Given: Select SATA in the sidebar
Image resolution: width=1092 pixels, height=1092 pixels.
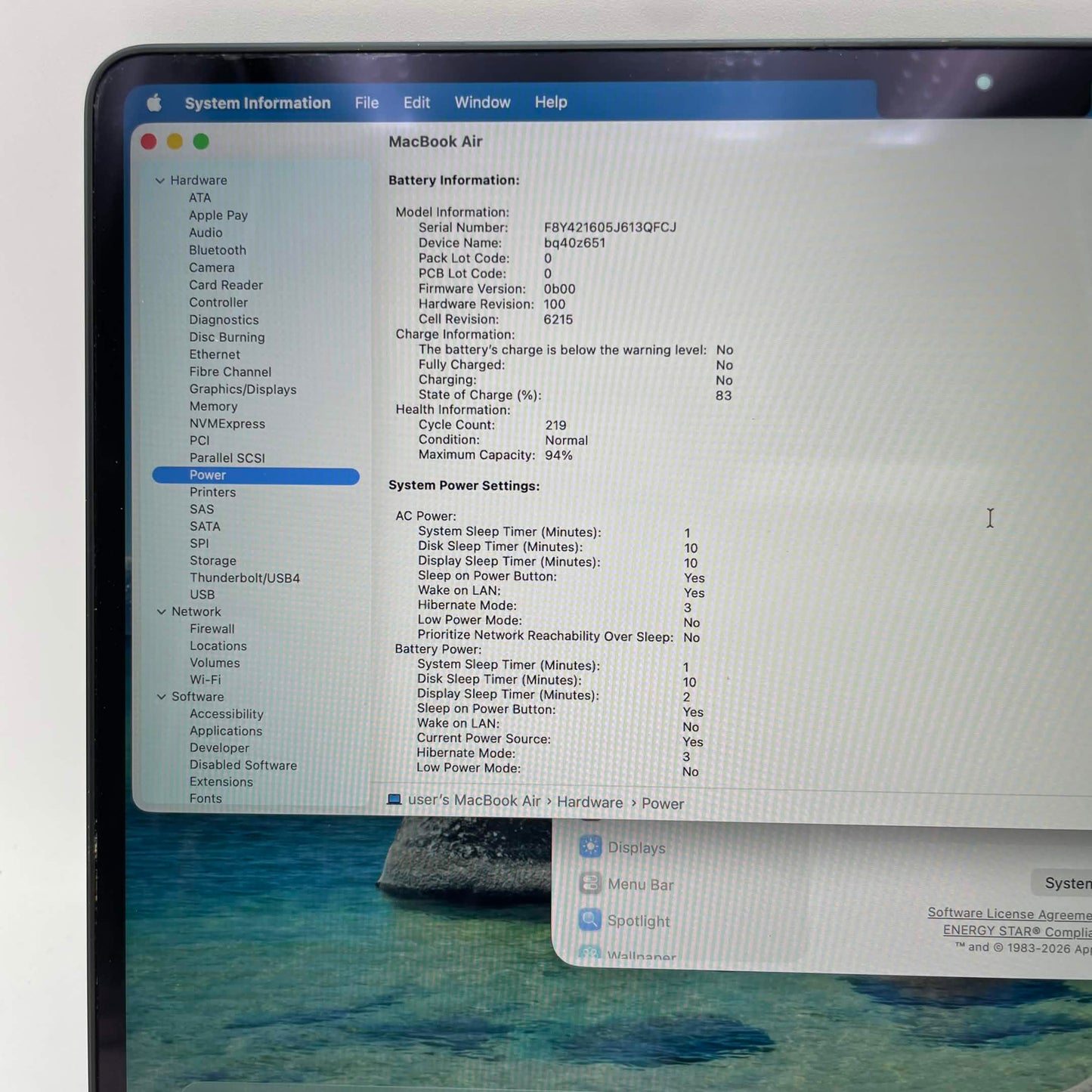Looking at the screenshot, I should tap(205, 527).
